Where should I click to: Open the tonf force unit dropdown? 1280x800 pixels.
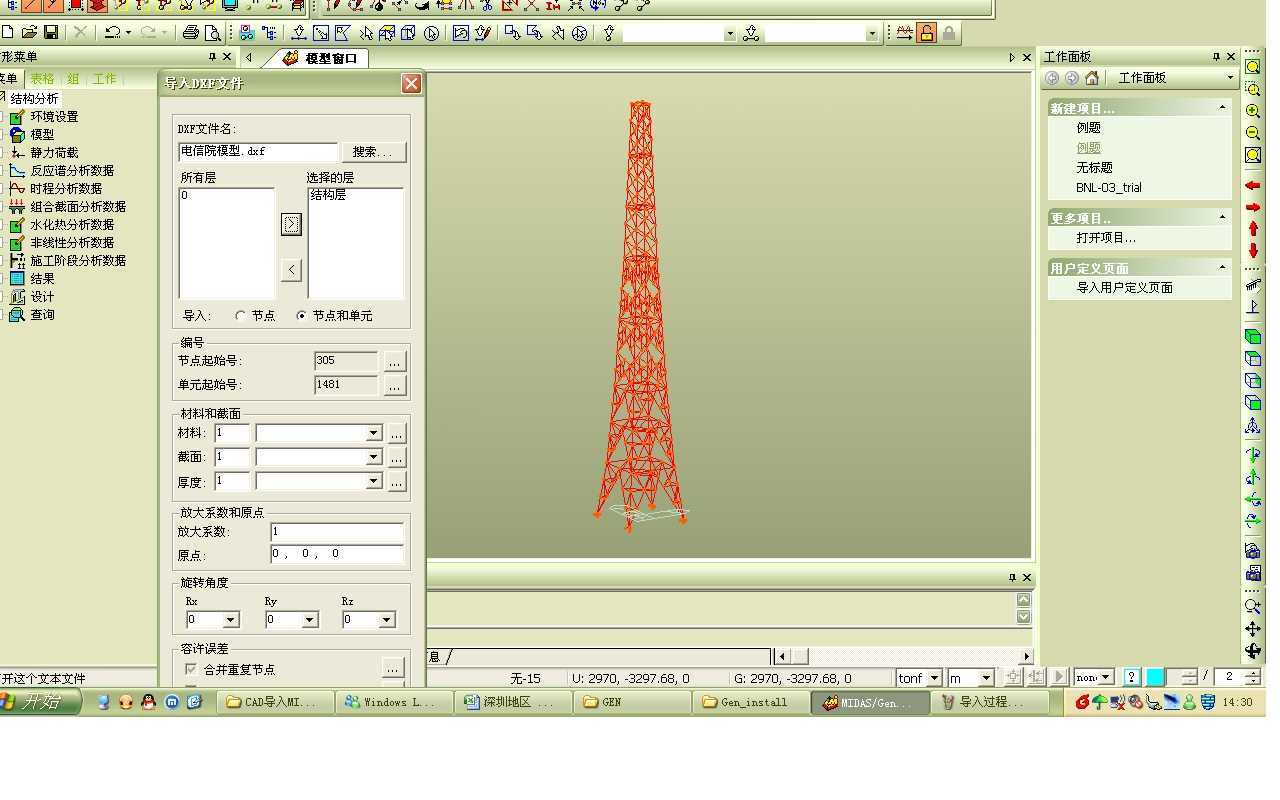pos(935,678)
